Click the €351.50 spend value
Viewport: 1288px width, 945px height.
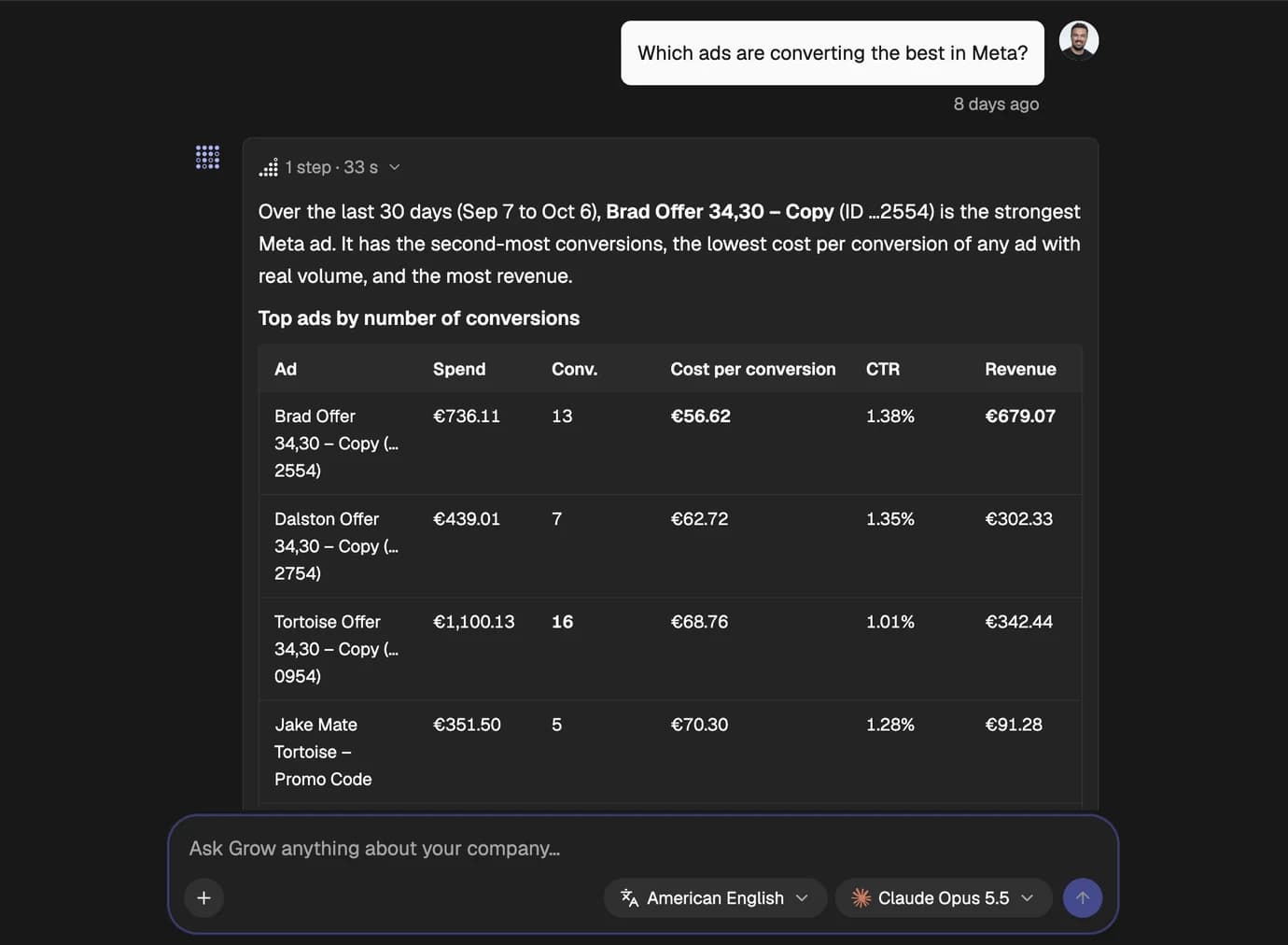(x=467, y=724)
